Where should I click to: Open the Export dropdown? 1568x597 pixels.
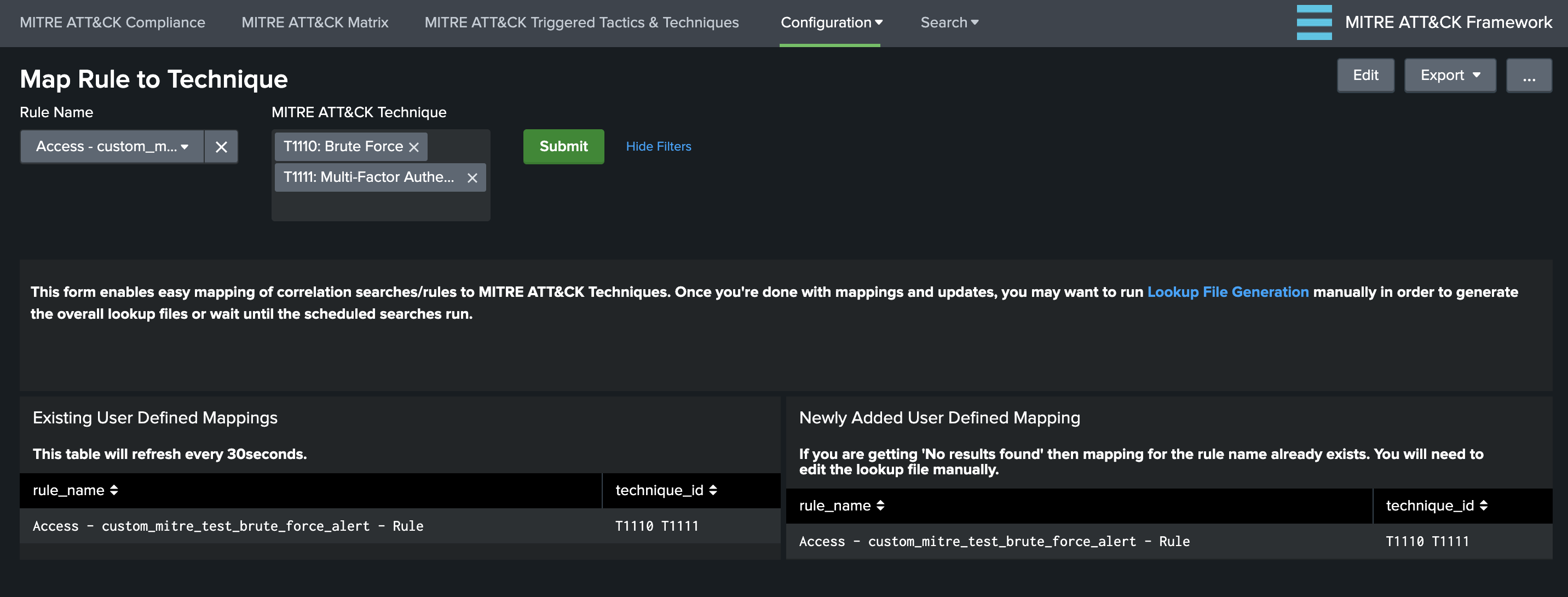tap(1449, 76)
